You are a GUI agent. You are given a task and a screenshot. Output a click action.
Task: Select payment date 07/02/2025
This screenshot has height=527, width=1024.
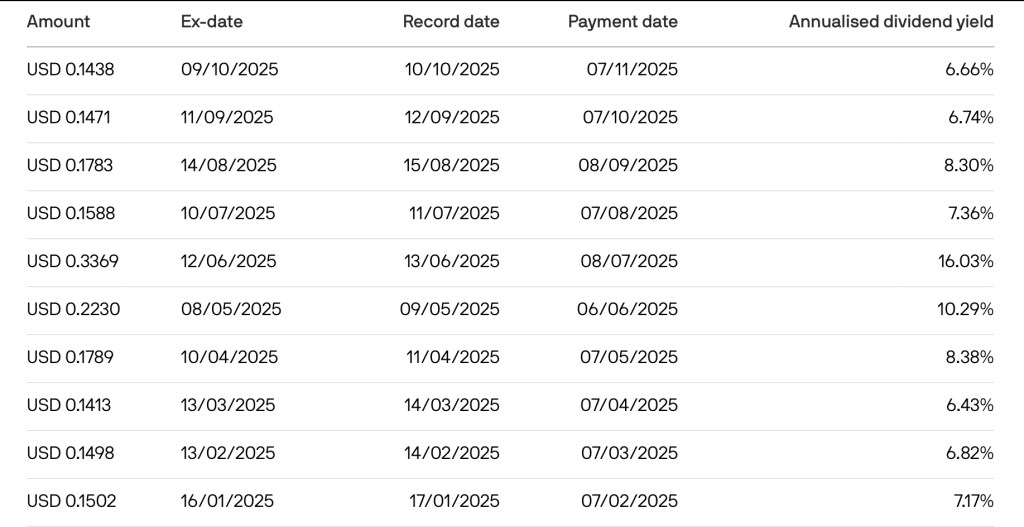[629, 501]
